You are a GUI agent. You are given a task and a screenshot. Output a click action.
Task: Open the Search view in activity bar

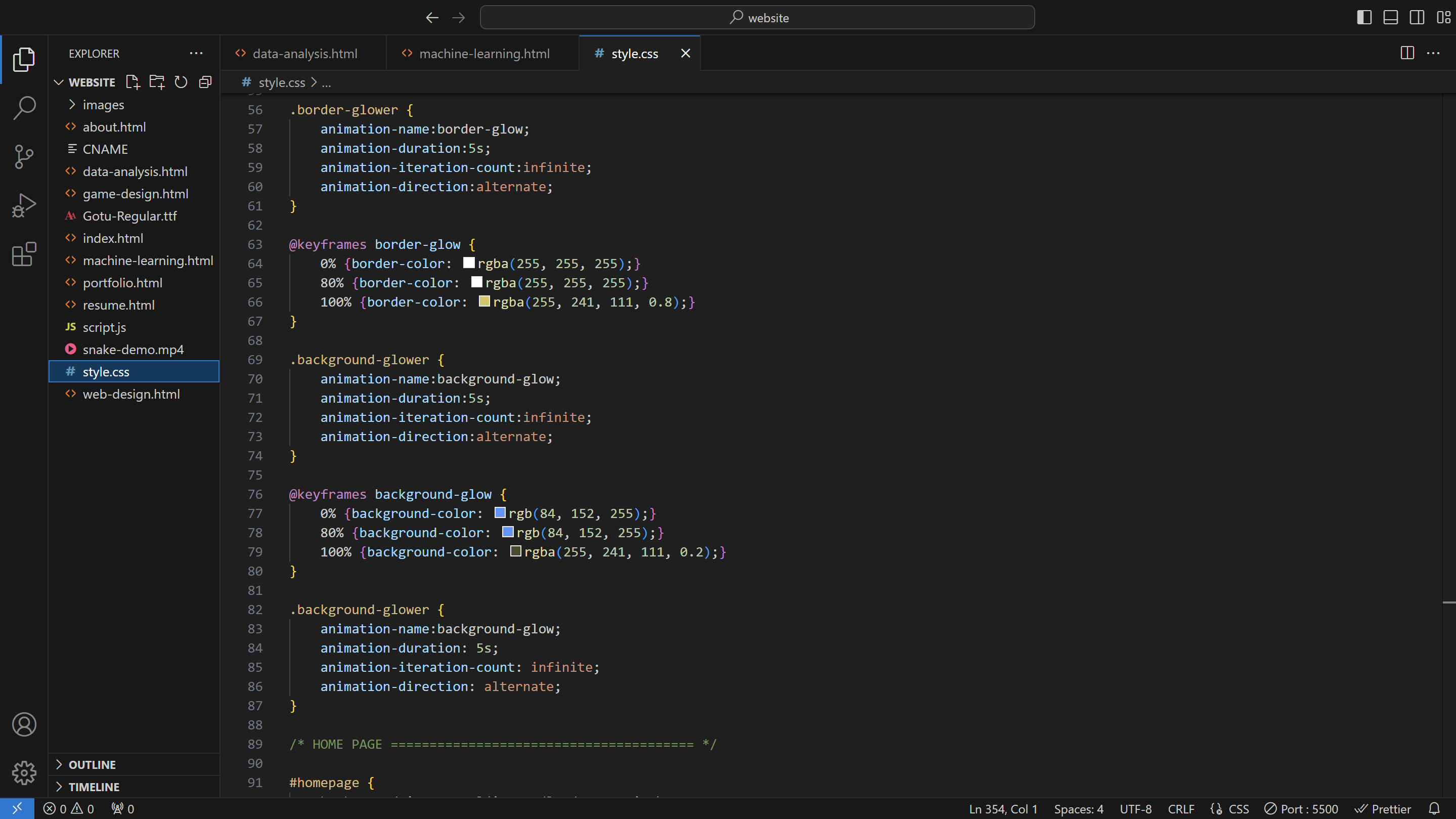[x=24, y=107]
